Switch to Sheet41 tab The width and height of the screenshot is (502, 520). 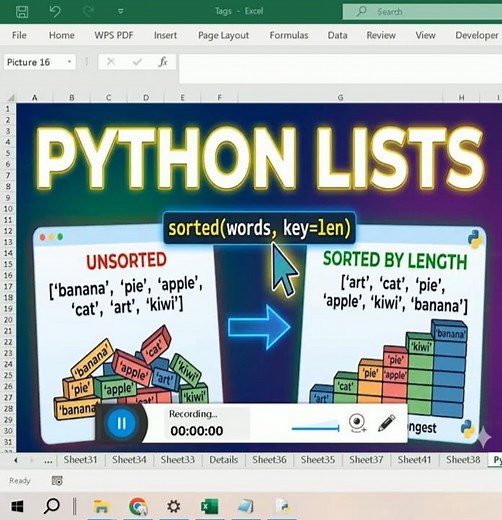click(x=414, y=460)
